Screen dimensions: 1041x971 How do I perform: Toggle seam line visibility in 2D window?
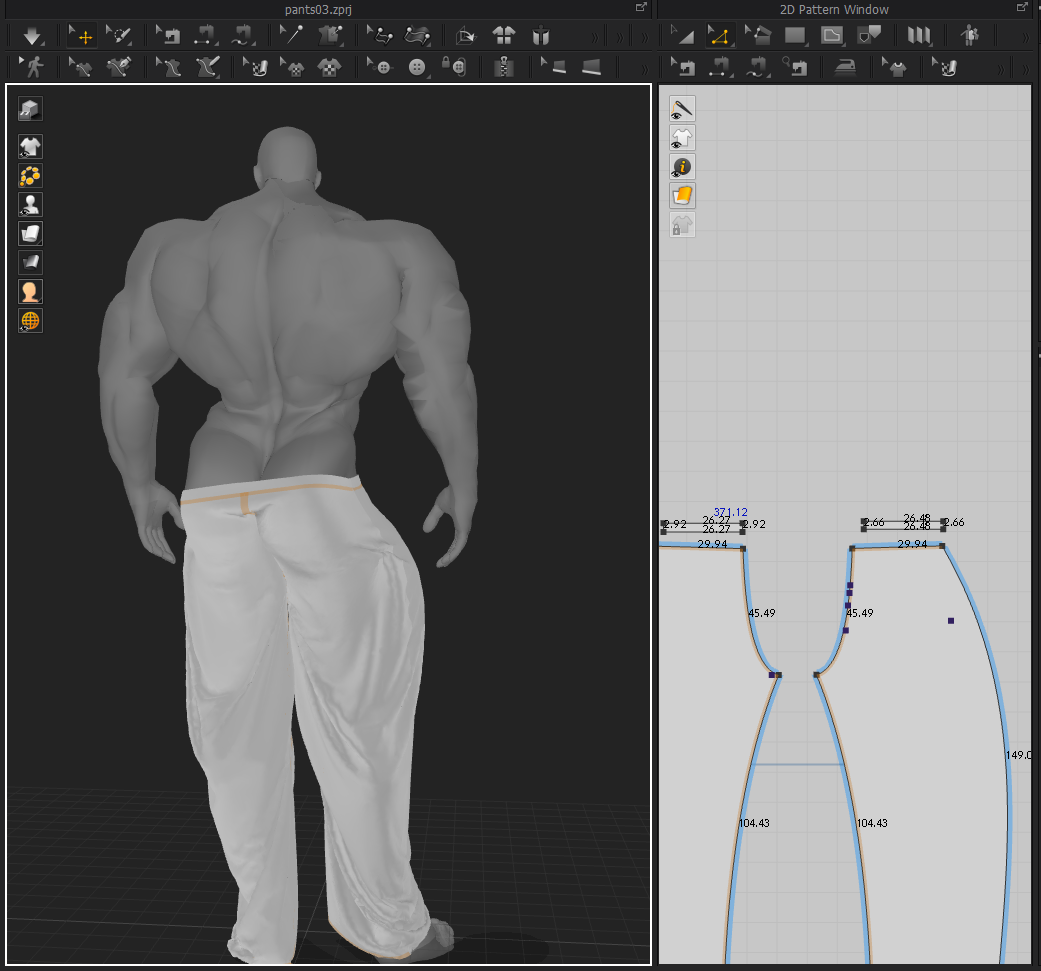(682, 109)
